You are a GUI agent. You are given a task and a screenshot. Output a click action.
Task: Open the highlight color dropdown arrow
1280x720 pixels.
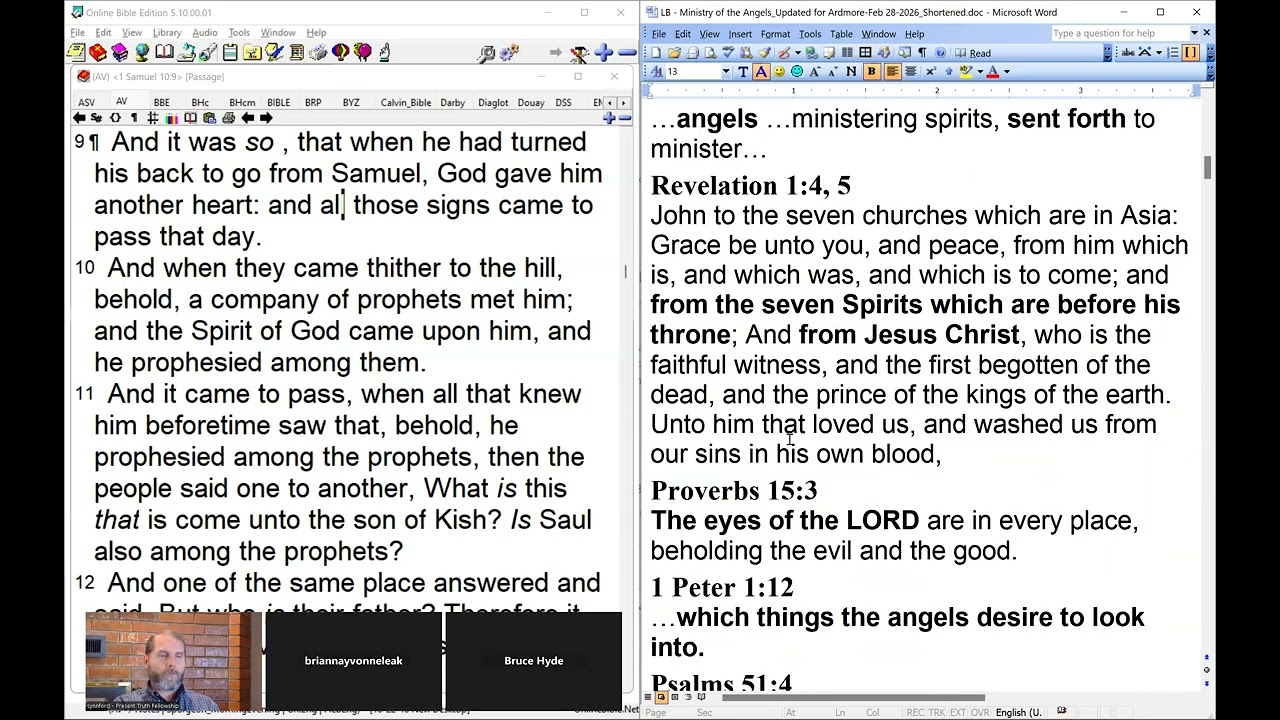(980, 71)
